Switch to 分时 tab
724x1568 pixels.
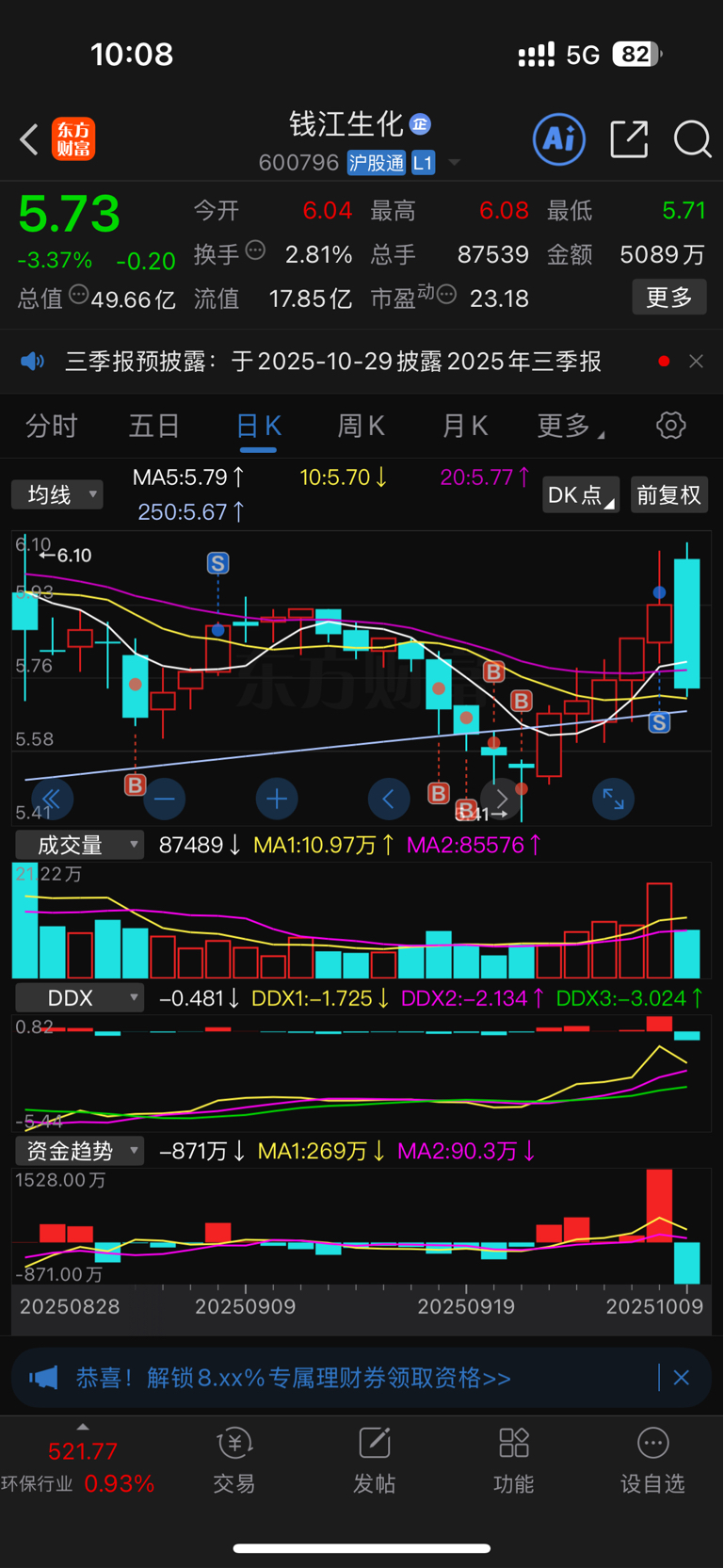point(51,427)
